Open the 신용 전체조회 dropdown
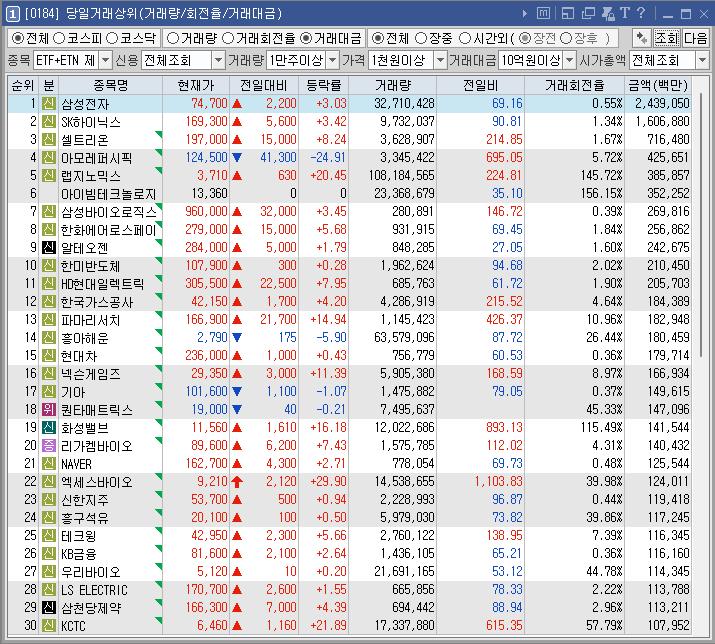 pos(218,60)
